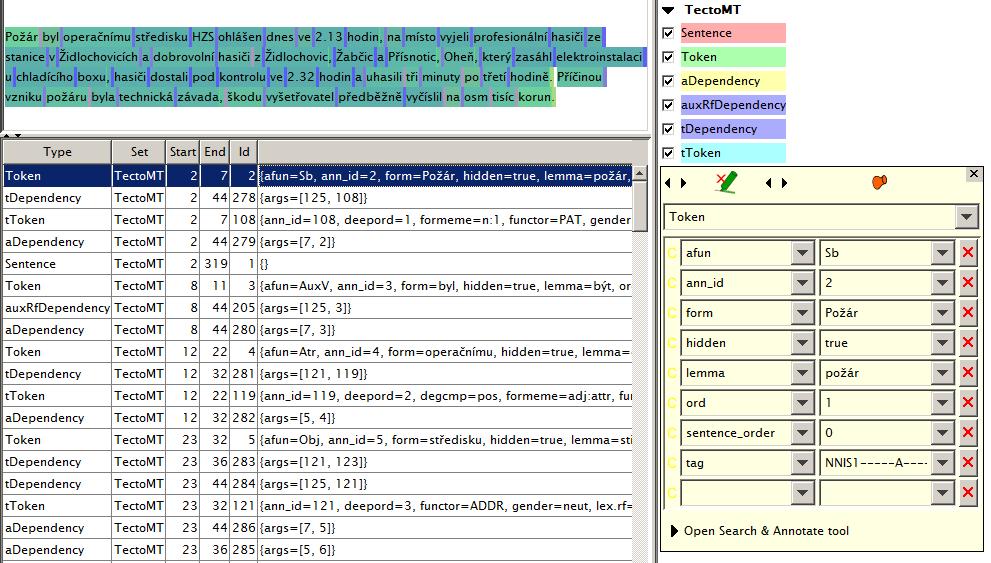Click the left arrow shrinking annotation end
The height and width of the screenshot is (563, 991).
point(769,183)
